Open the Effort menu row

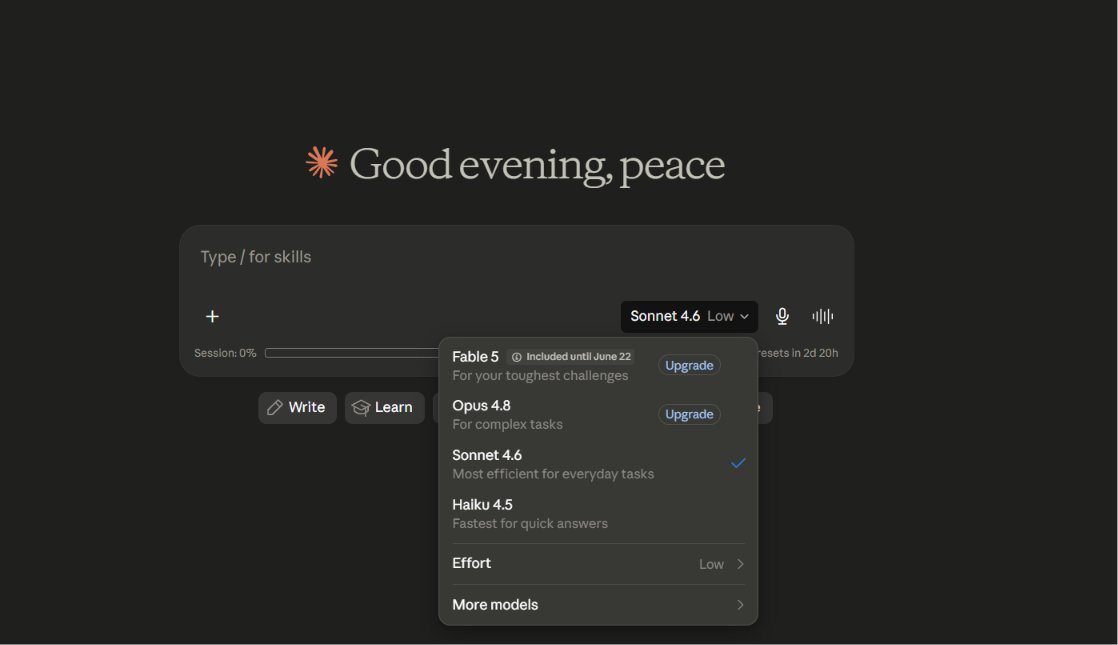598,564
